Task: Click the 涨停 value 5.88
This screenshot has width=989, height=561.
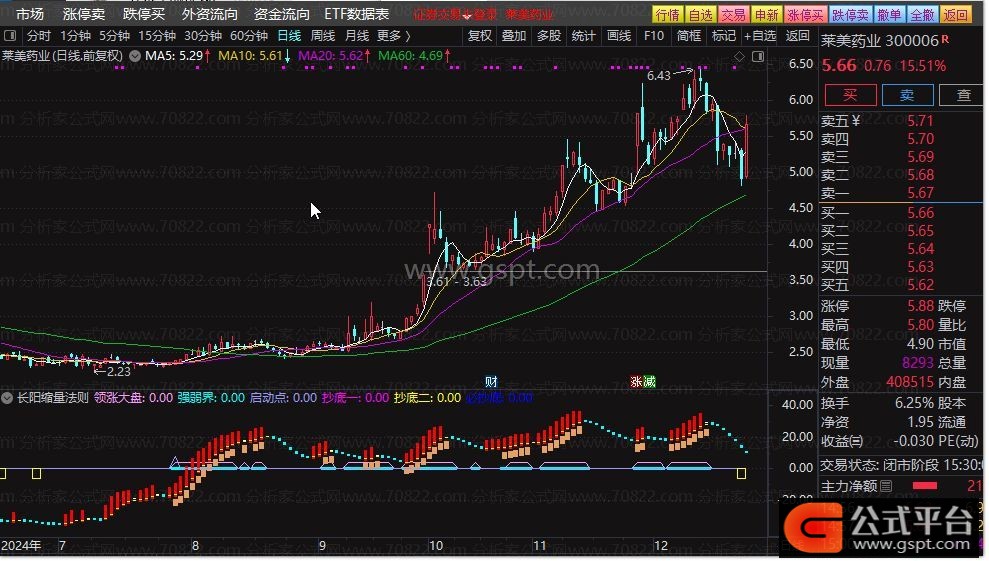Action: [x=920, y=306]
